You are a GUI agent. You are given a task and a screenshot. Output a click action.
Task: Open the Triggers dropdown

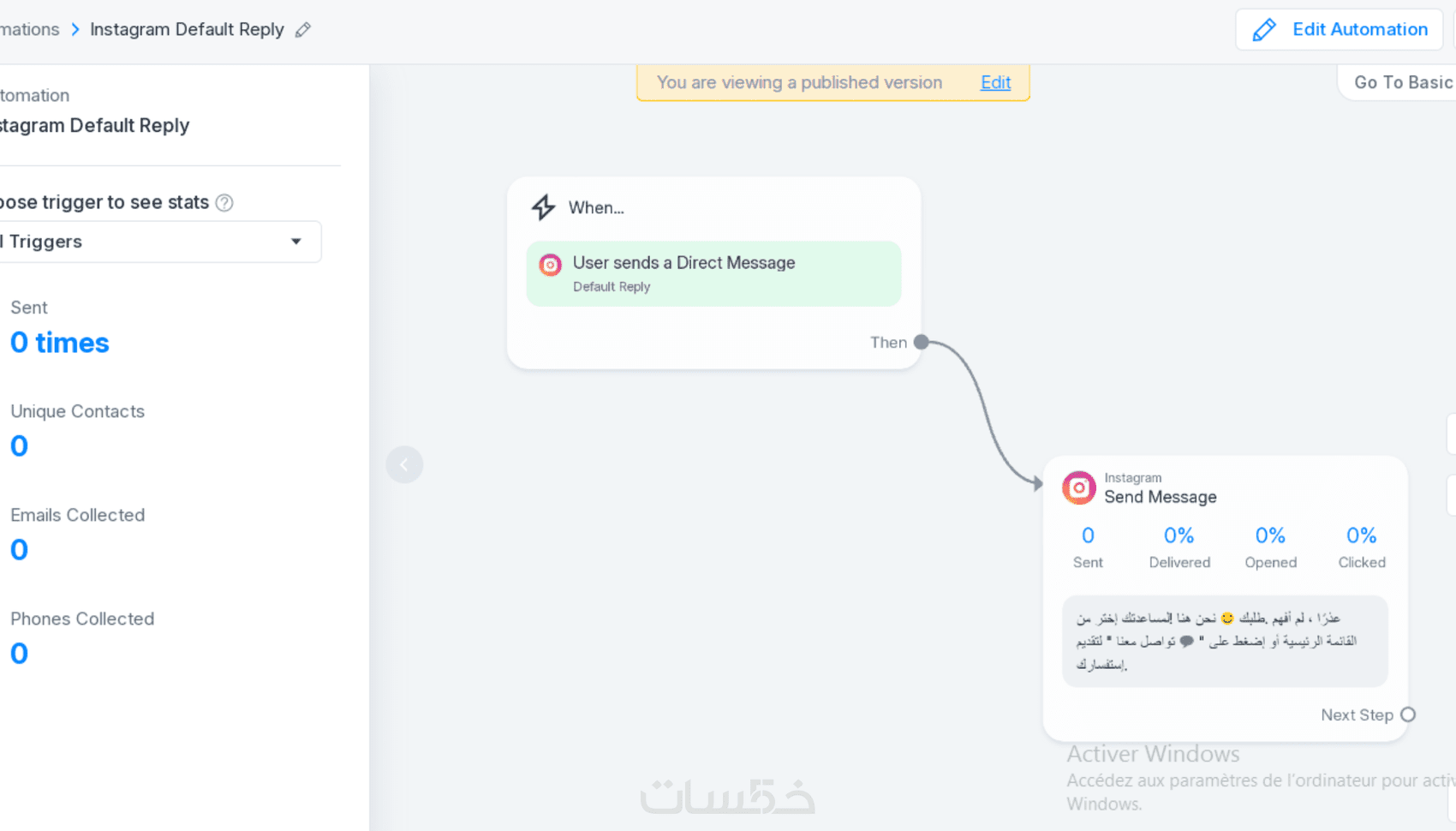click(x=158, y=242)
